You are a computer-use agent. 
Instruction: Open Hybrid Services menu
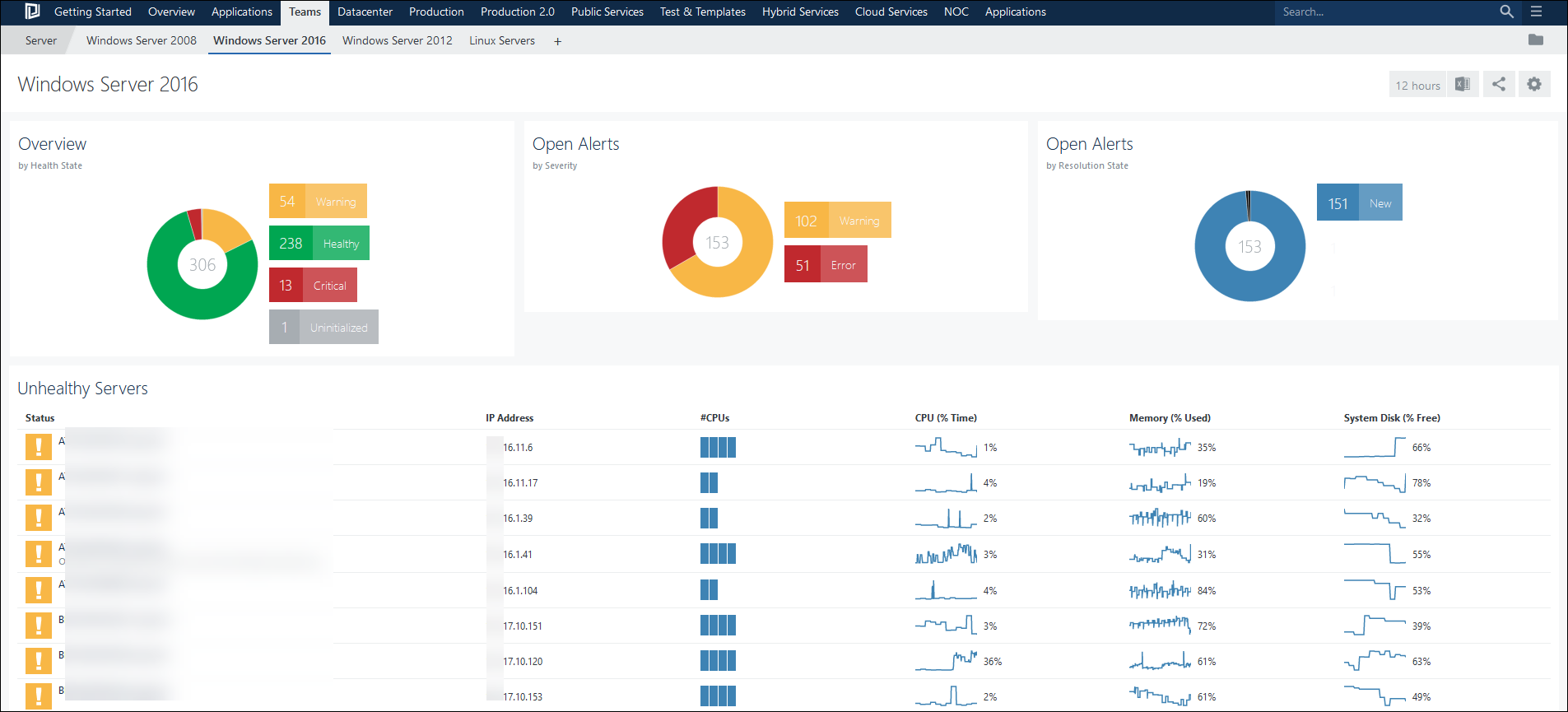(x=800, y=12)
